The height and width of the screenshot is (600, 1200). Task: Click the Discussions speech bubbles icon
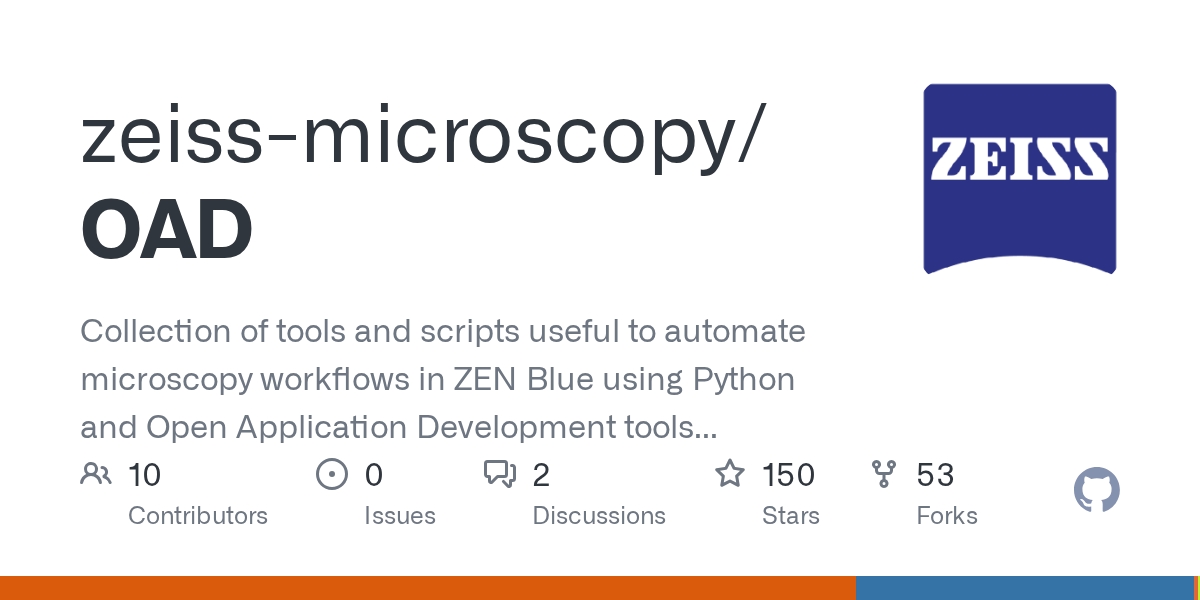pos(499,474)
